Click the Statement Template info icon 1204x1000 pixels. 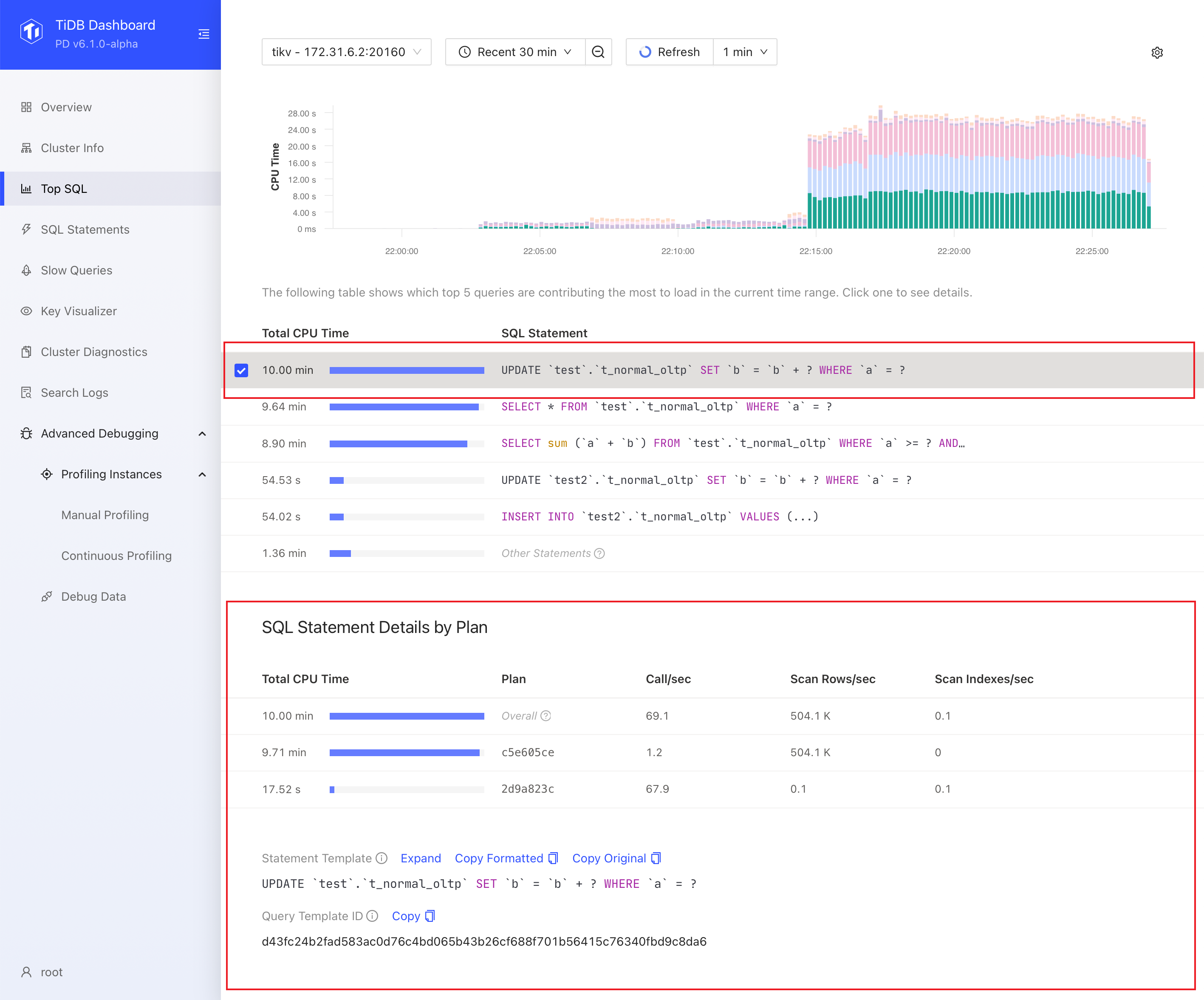point(382,858)
